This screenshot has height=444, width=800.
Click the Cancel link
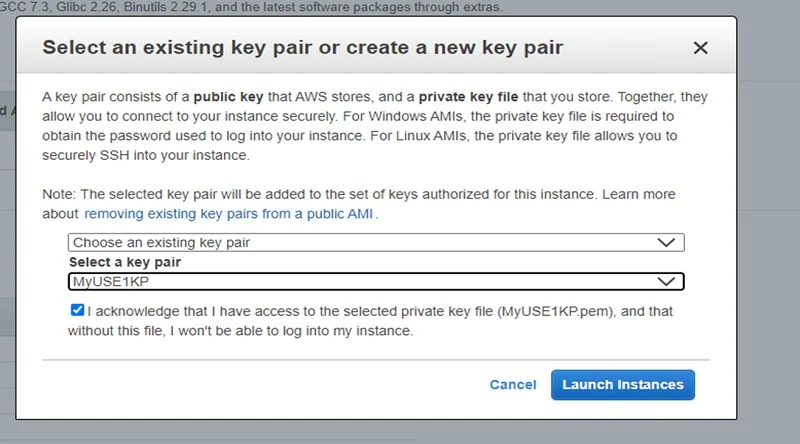(513, 385)
